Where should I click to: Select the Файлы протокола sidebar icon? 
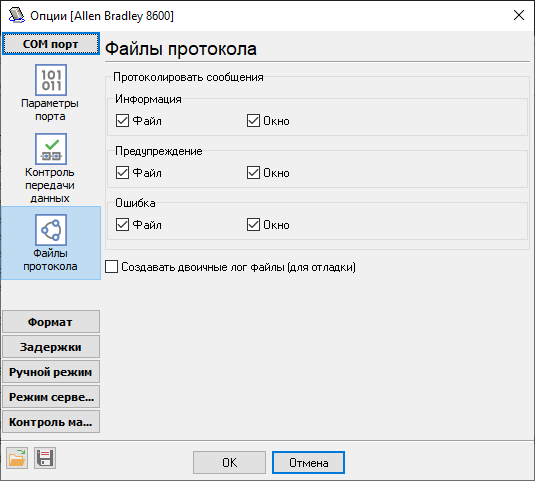(51, 230)
